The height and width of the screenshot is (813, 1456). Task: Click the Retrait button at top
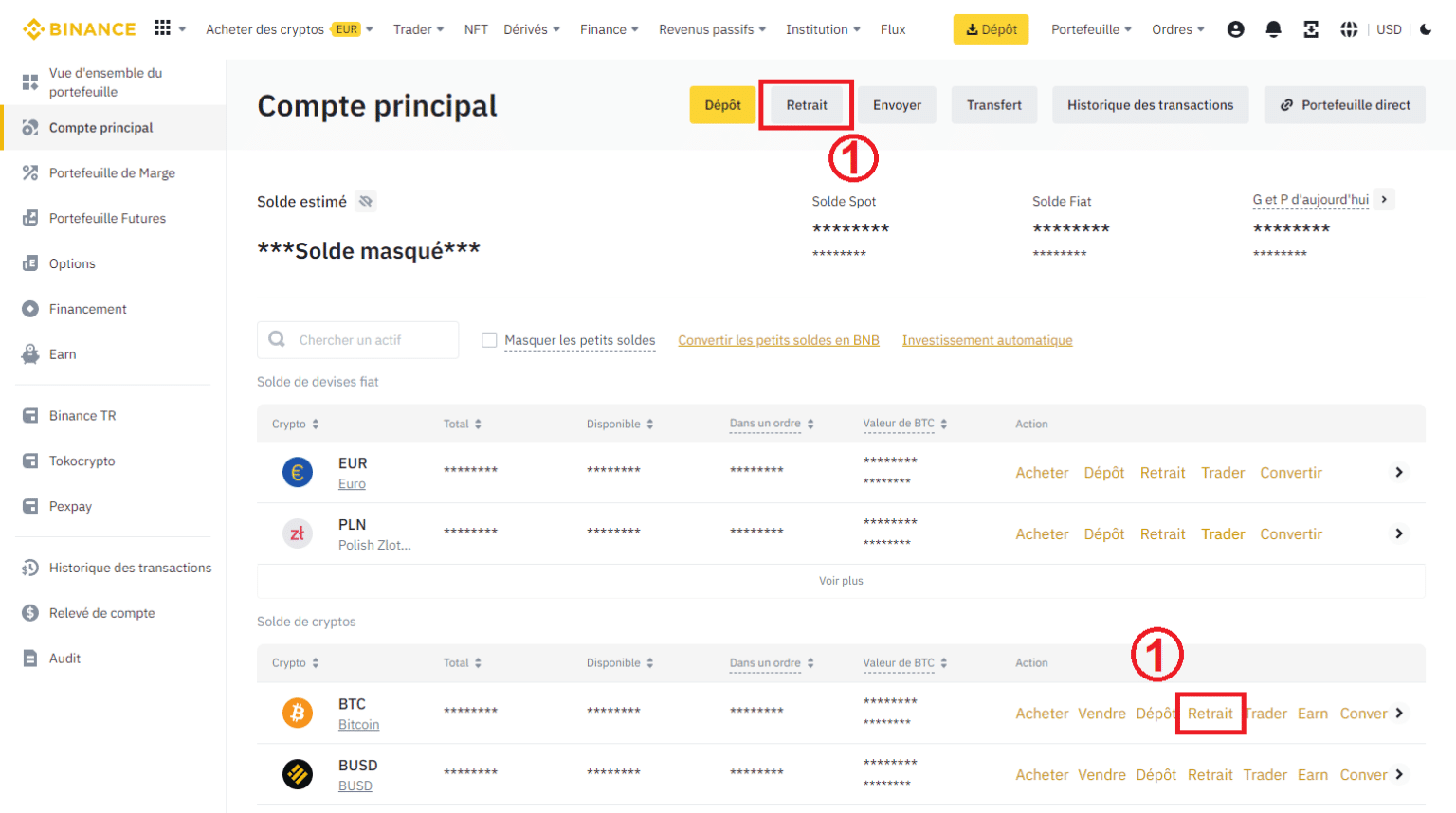point(807,105)
